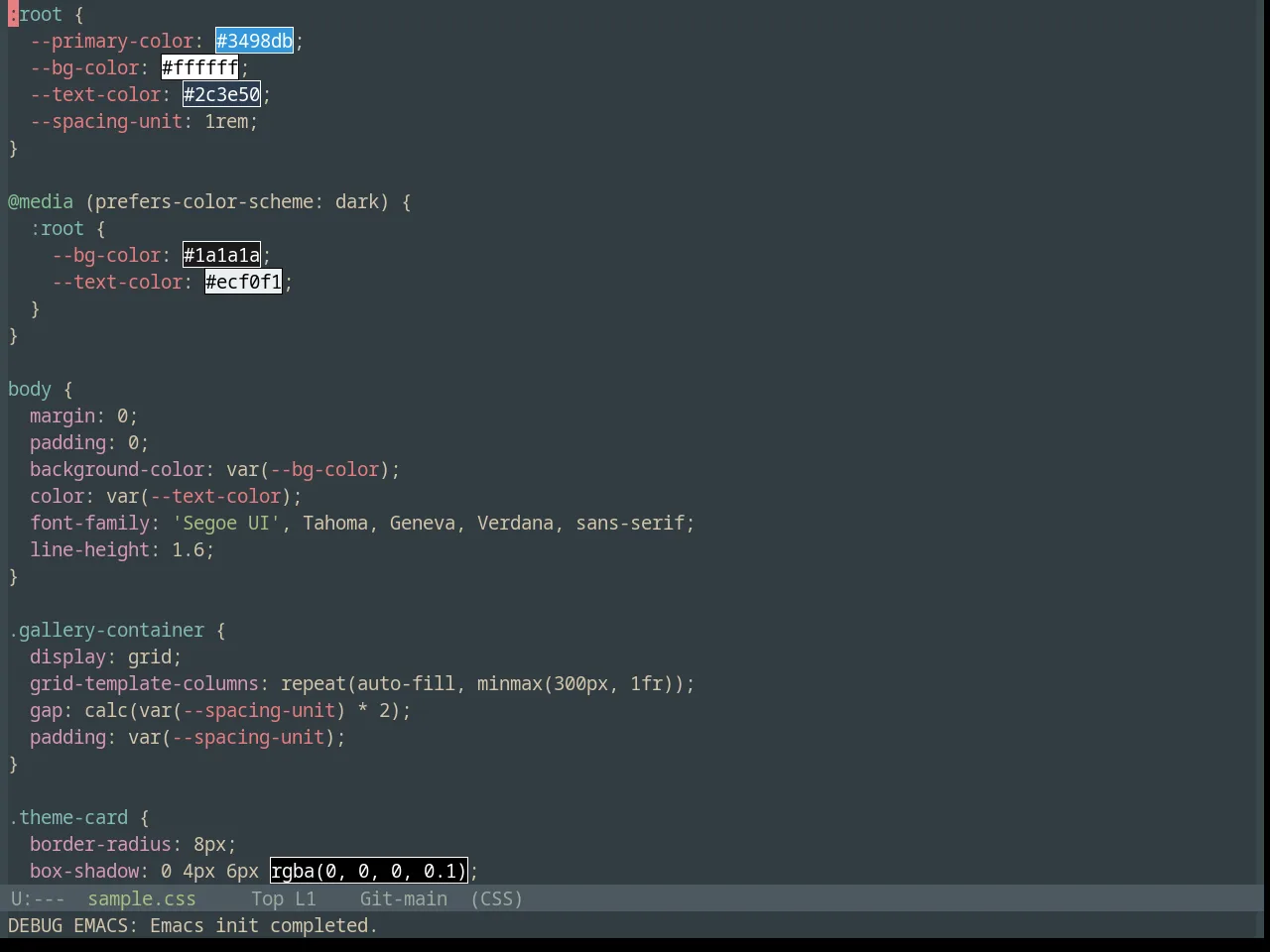
Task: Click the sample.css buffer name in mode line
Action: click(x=142, y=898)
